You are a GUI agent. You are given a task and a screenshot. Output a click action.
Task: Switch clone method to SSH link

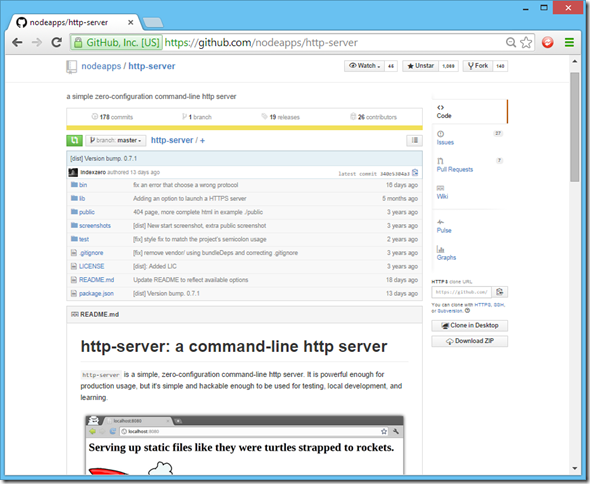(499, 305)
